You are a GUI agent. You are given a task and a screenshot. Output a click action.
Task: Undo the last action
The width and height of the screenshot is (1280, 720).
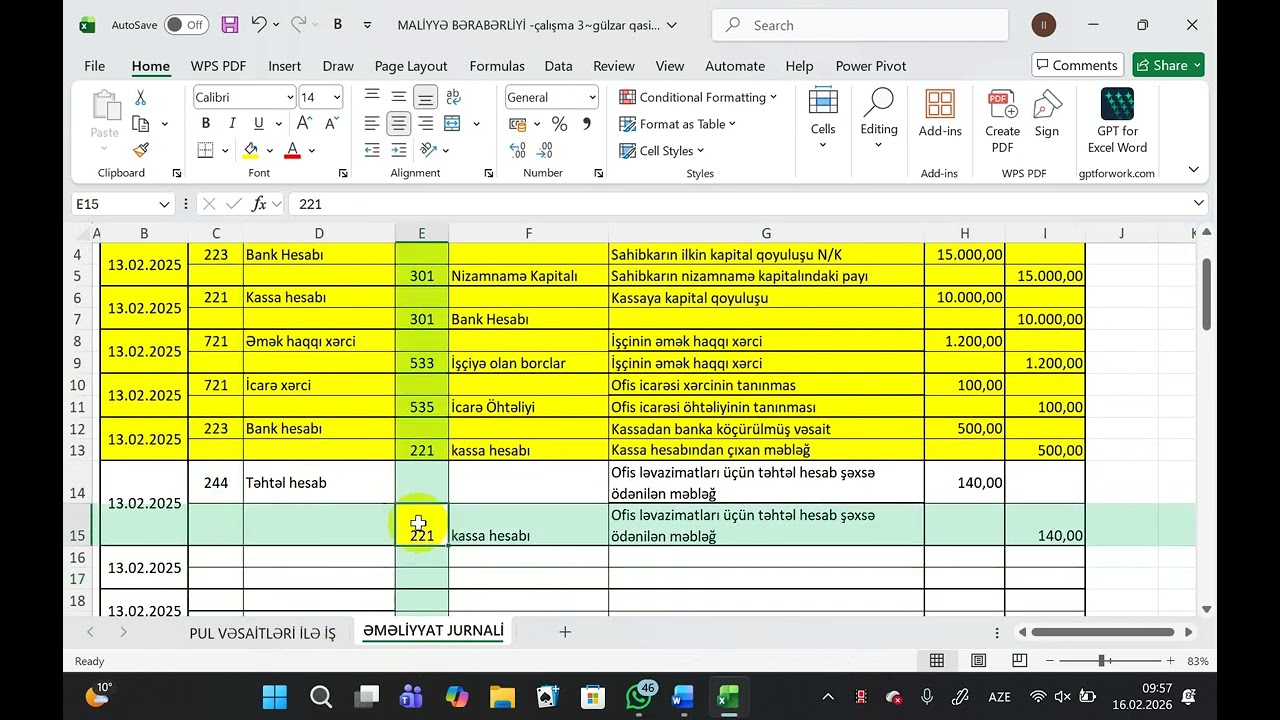(x=259, y=25)
